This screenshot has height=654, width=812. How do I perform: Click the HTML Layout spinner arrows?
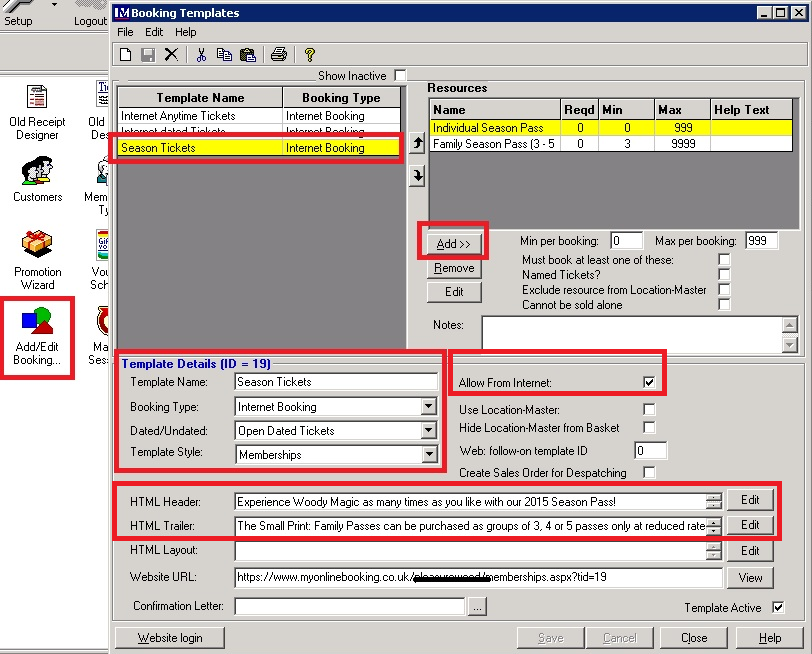coord(714,551)
